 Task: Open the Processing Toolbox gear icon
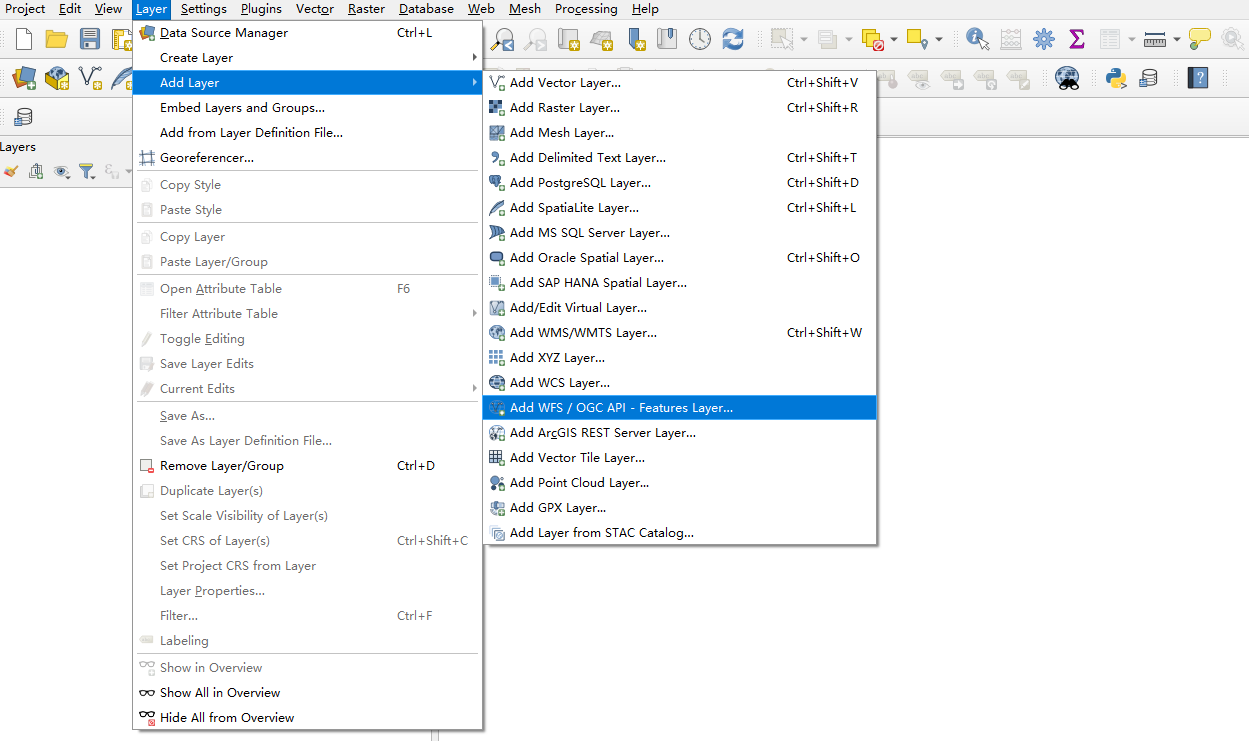(1044, 39)
